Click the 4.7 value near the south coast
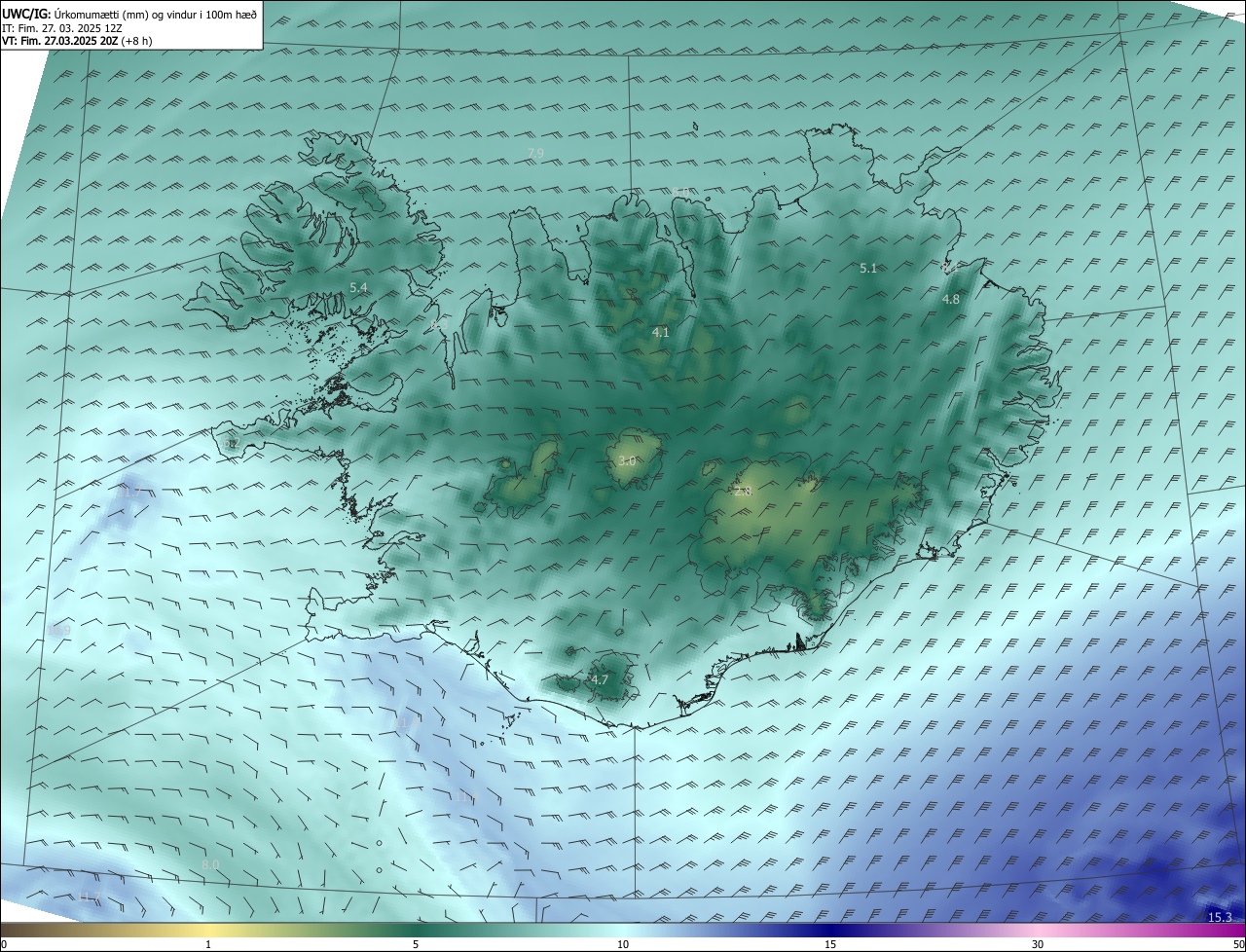This screenshot has width=1246, height=952. tap(599, 679)
